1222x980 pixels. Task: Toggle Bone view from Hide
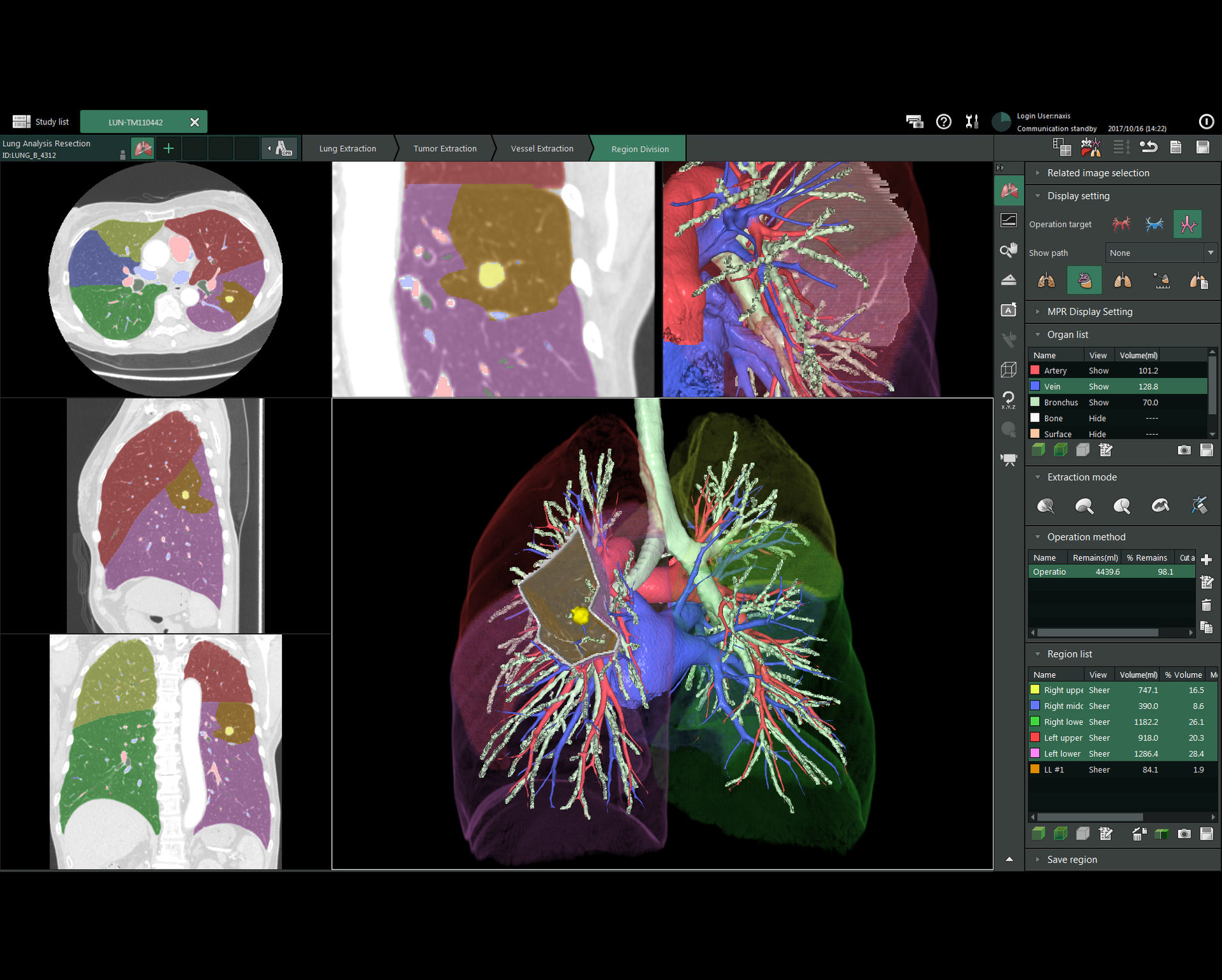(1097, 419)
